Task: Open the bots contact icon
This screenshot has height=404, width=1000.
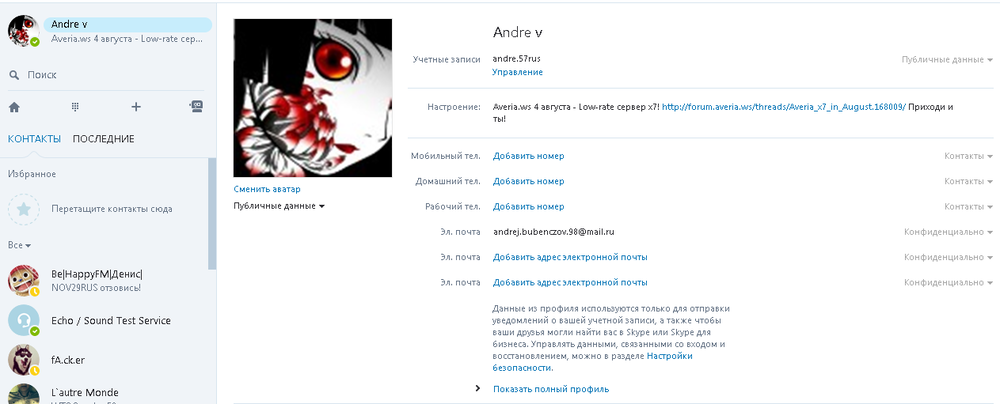Action: click(x=196, y=107)
